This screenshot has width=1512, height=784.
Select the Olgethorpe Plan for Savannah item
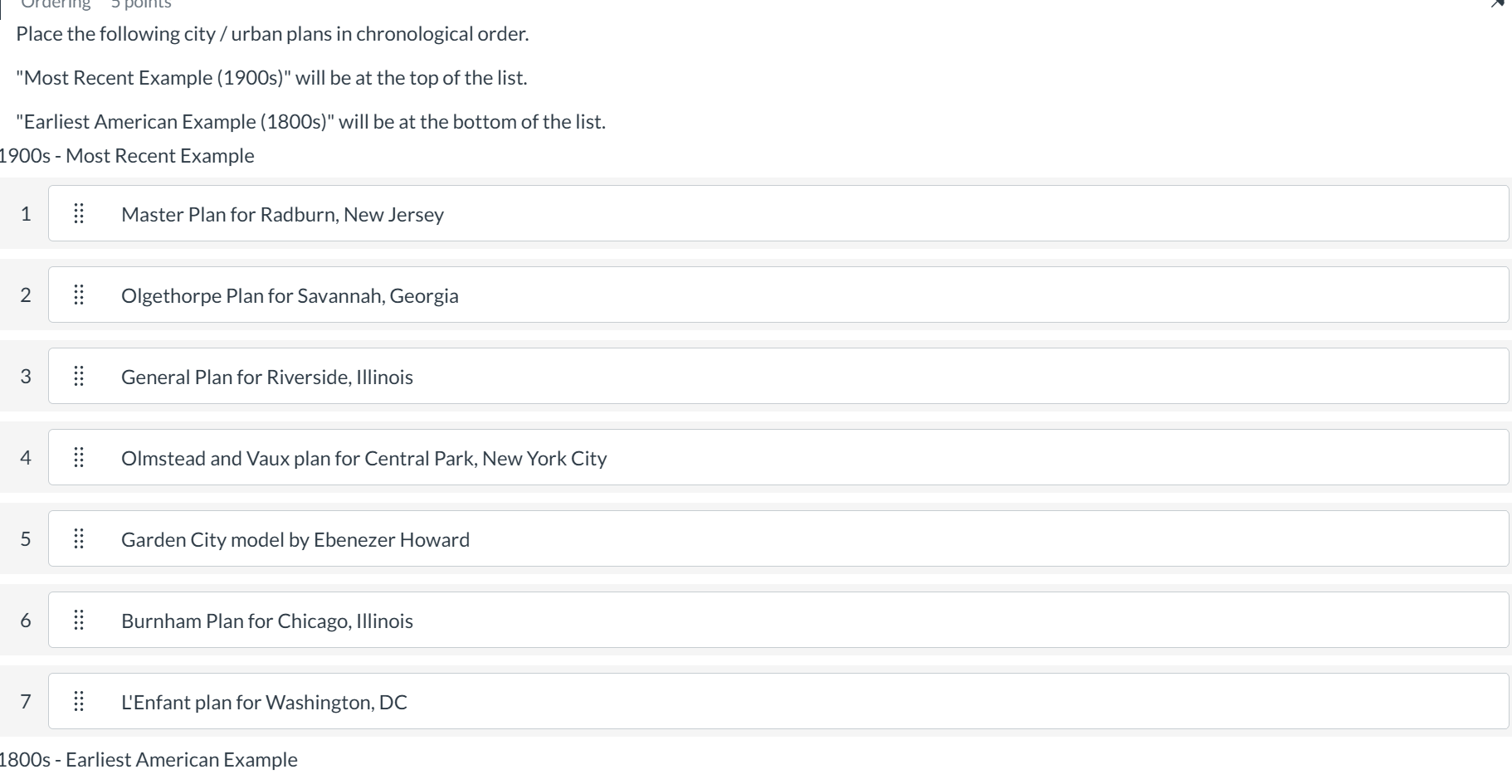(581, 295)
